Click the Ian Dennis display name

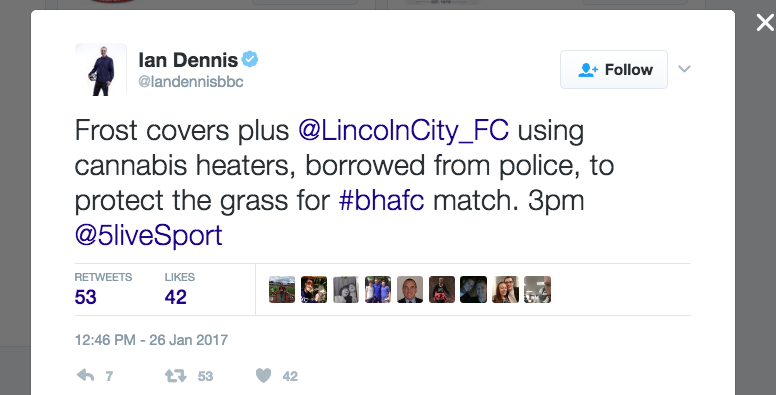(188, 60)
